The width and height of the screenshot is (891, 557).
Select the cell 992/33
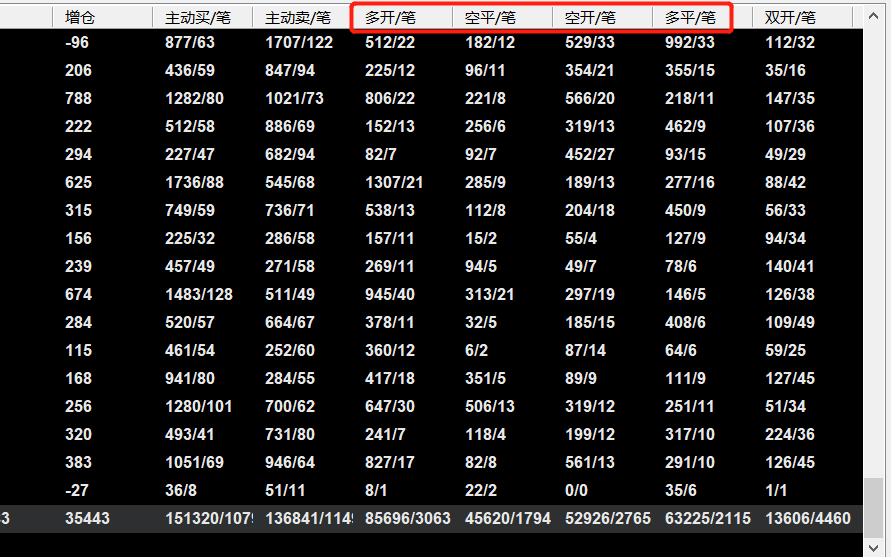[x=690, y=42]
